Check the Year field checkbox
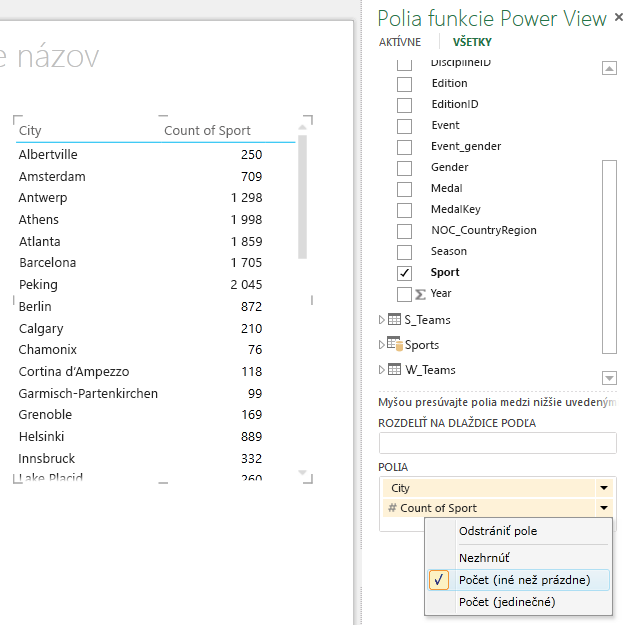The height and width of the screenshot is (625, 629). [x=404, y=294]
